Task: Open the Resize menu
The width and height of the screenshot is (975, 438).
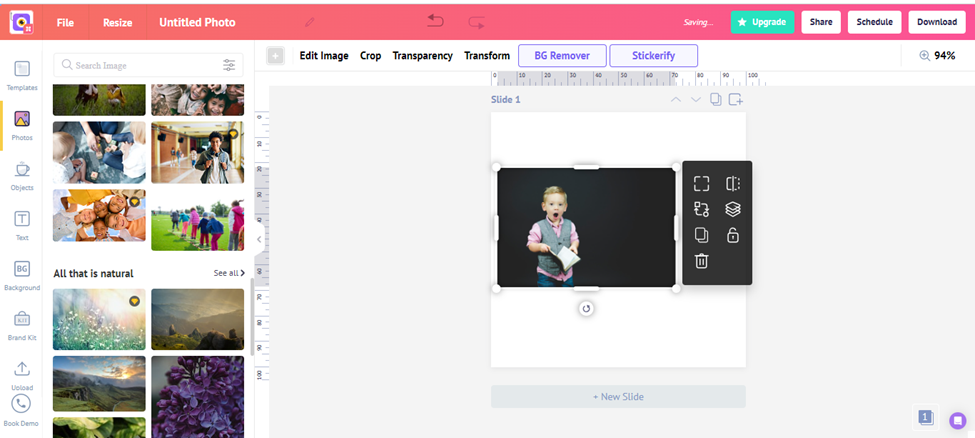Action: pyautogui.click(x=118, y=22)
